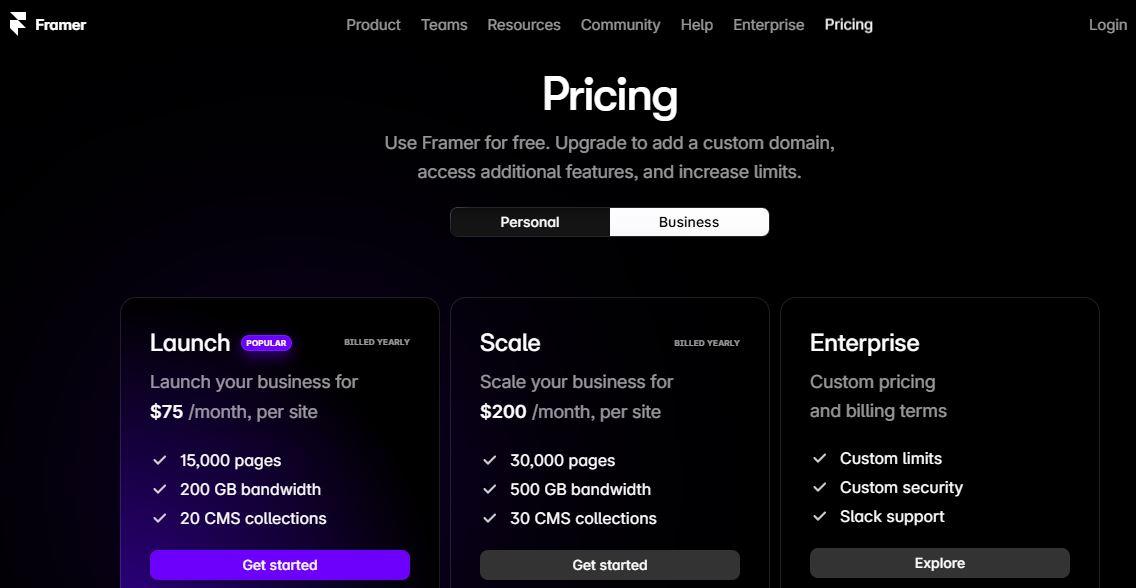Navigate to the Enterprise page

(x=768, y=25)
